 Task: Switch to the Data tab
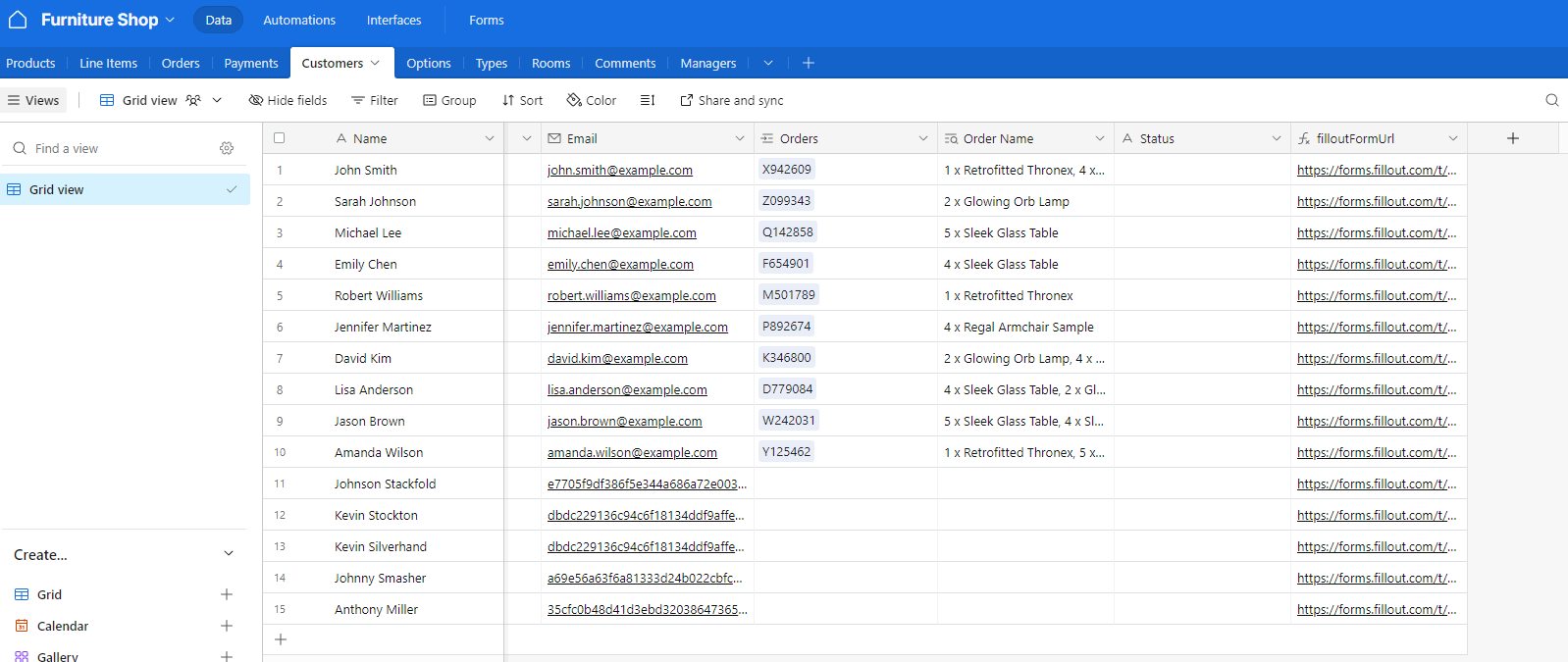coord(219,20)
